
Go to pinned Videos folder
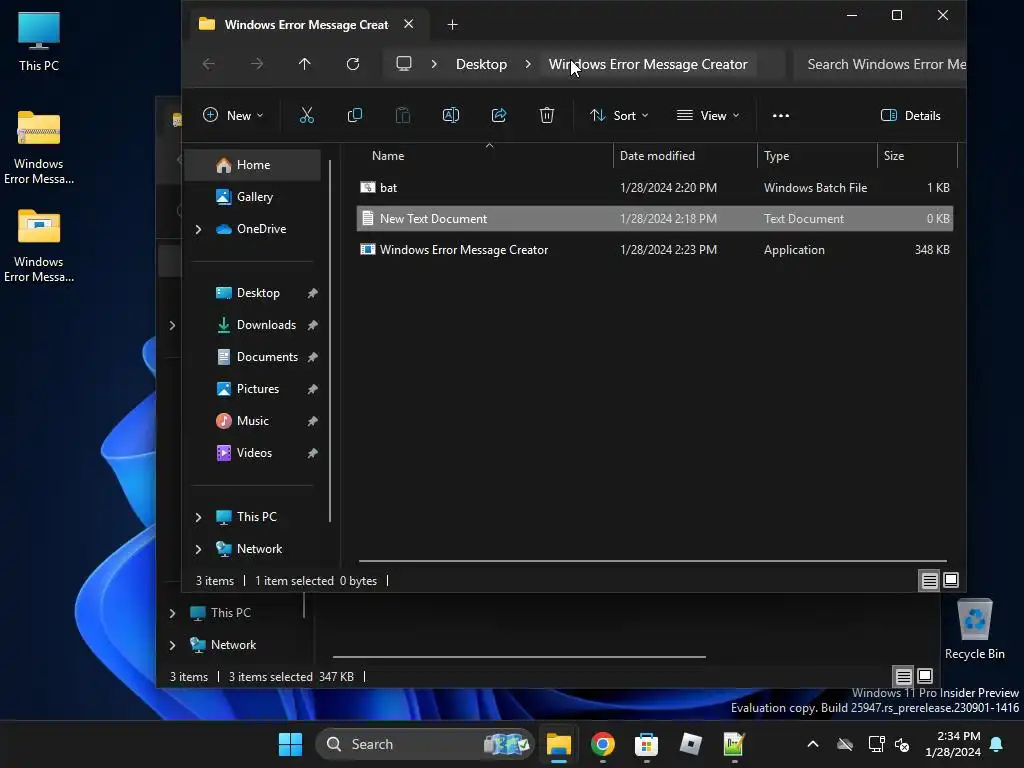[253, 453]
